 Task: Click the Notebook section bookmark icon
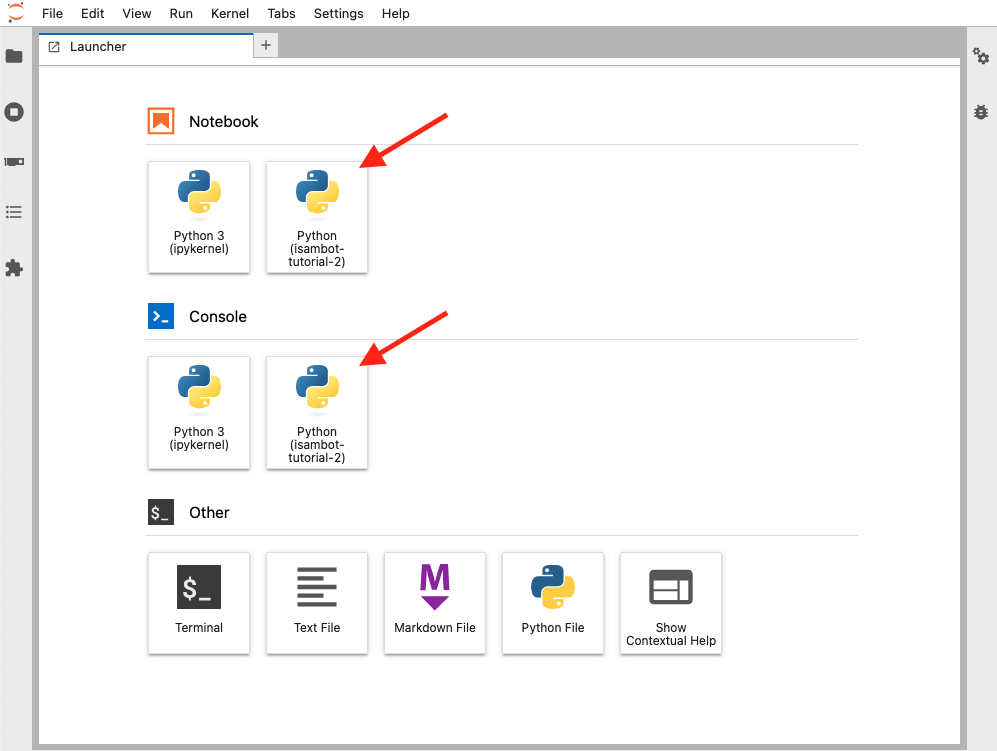point(161,121)
